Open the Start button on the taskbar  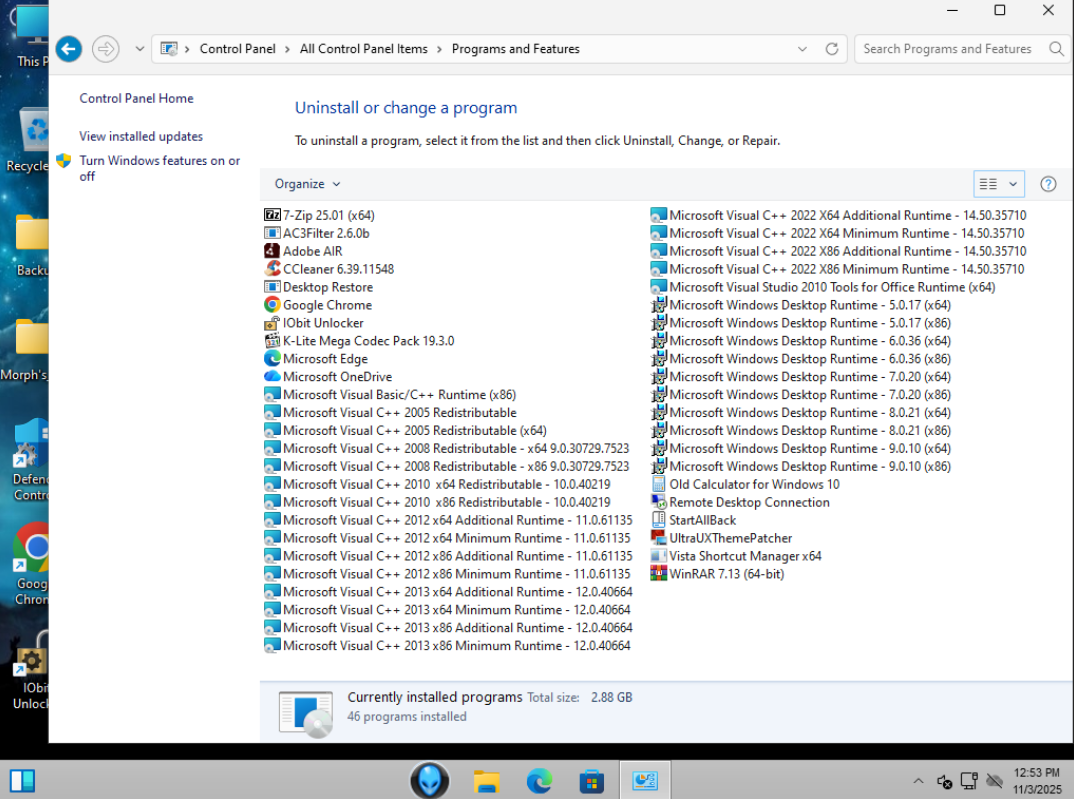pyautogui.click(x=22, y=781)
